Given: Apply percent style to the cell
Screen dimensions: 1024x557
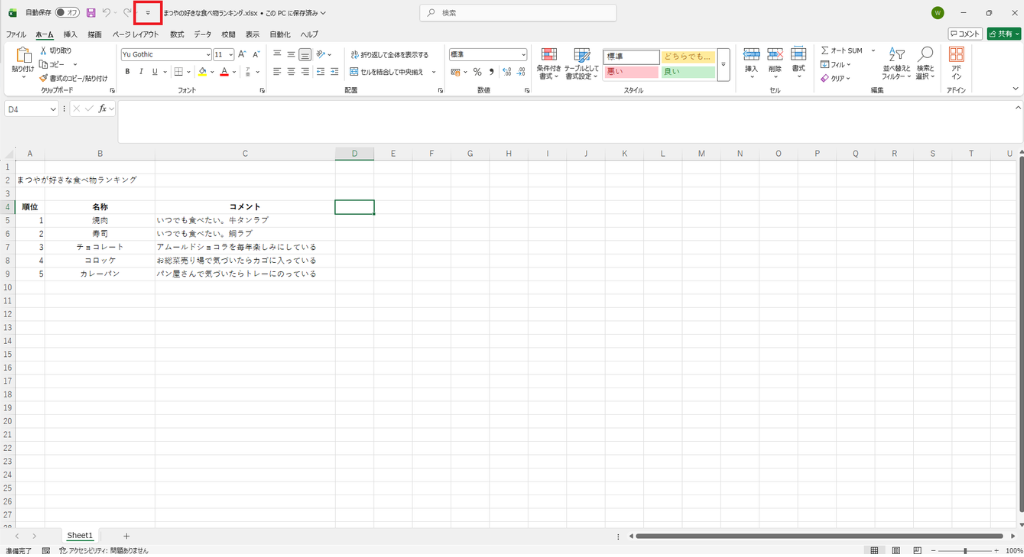Looking at the screenshot, I should (477, 72).
